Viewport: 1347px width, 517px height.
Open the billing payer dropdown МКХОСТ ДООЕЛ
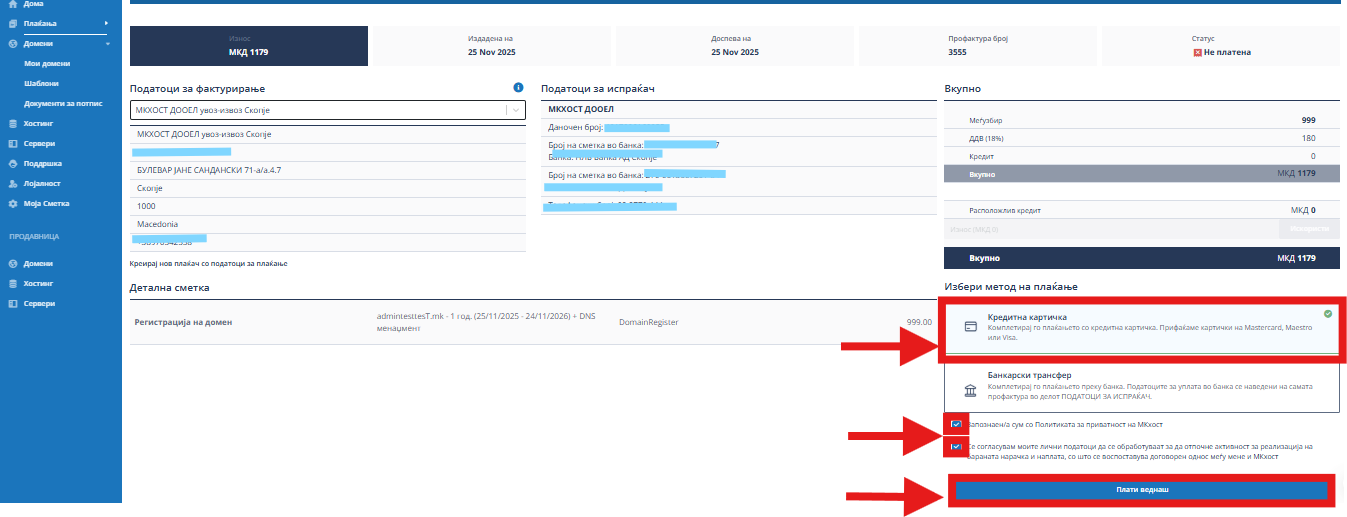(327, 110)
